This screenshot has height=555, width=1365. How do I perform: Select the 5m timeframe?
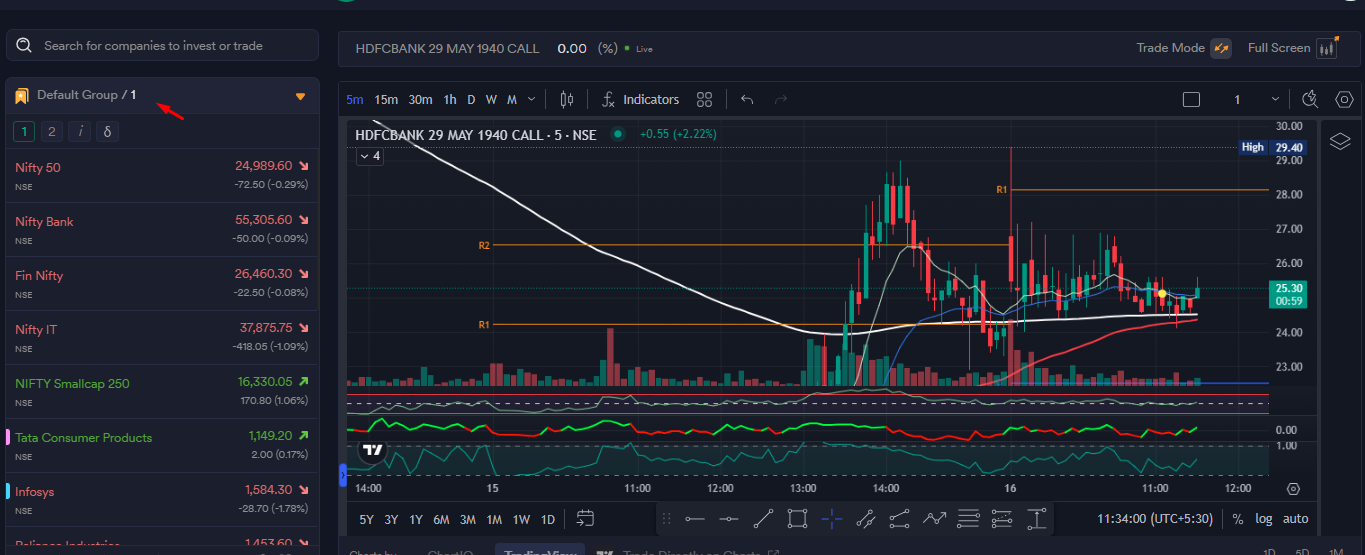355,99
